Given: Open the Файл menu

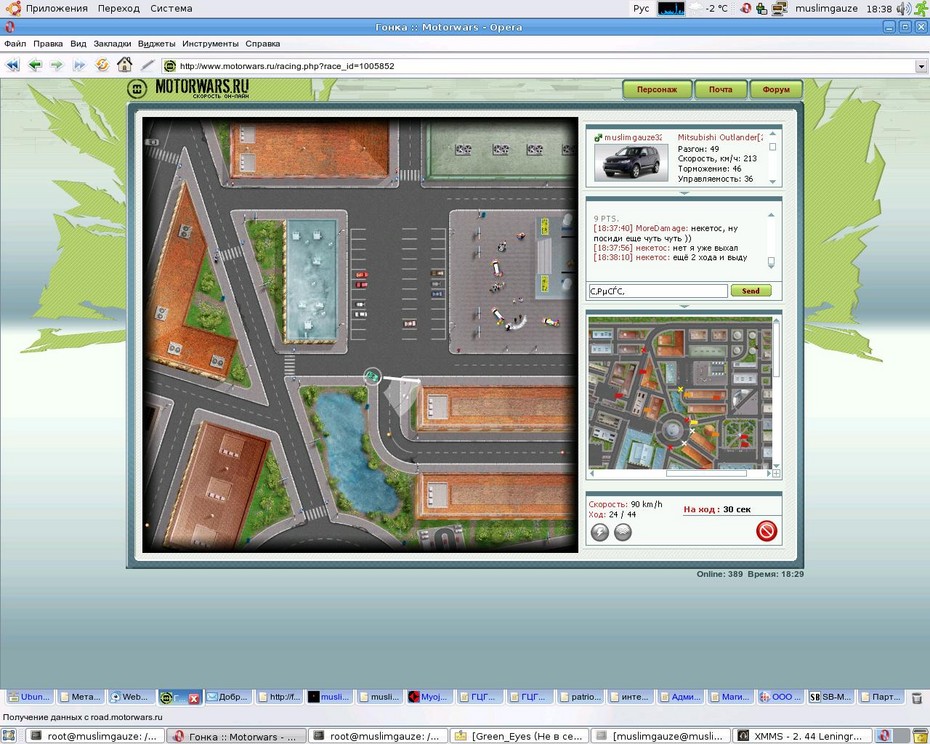Looking at the screenshot, I should [x=15, y=44].
